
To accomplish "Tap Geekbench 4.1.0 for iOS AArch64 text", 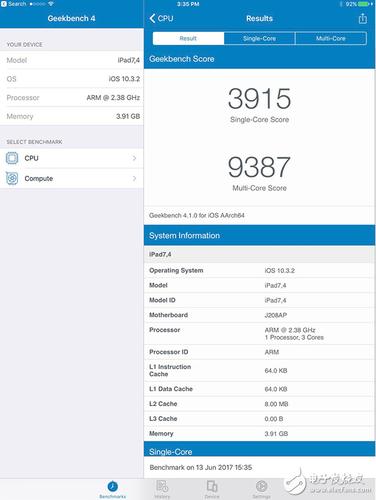I will 197,215.
